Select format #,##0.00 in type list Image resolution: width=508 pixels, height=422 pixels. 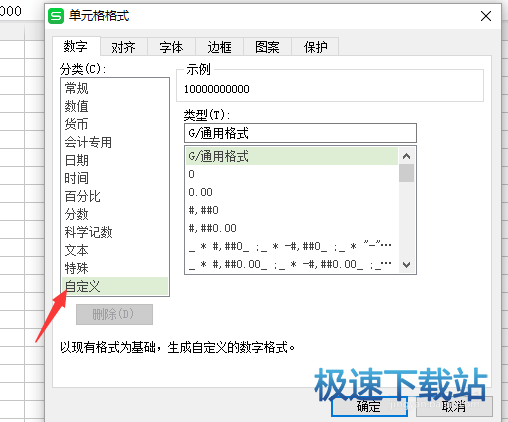coord(292,228)
